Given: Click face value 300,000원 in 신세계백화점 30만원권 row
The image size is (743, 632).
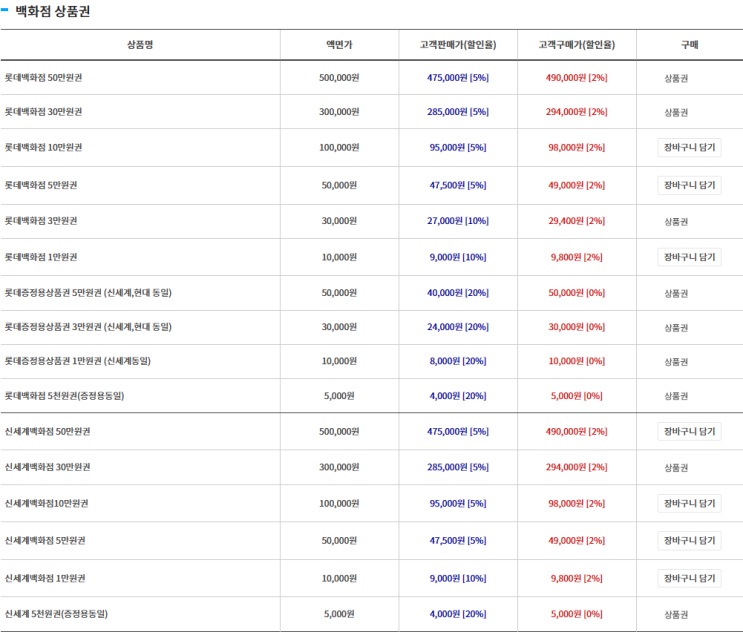Looking at the screenshot, I should [x=339, y=467].
